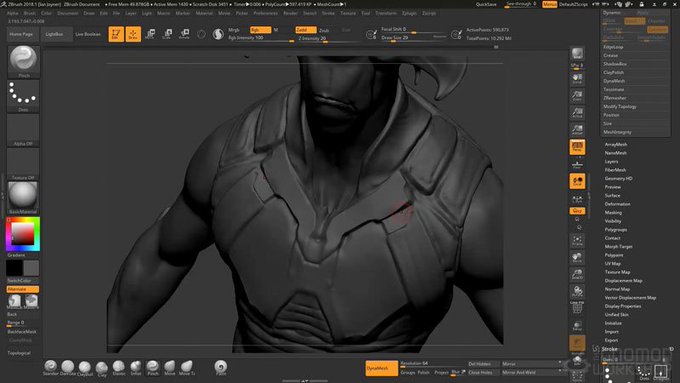Open the Brush menu
Screen dimensions: 680x383
click(x=29, y=13)
